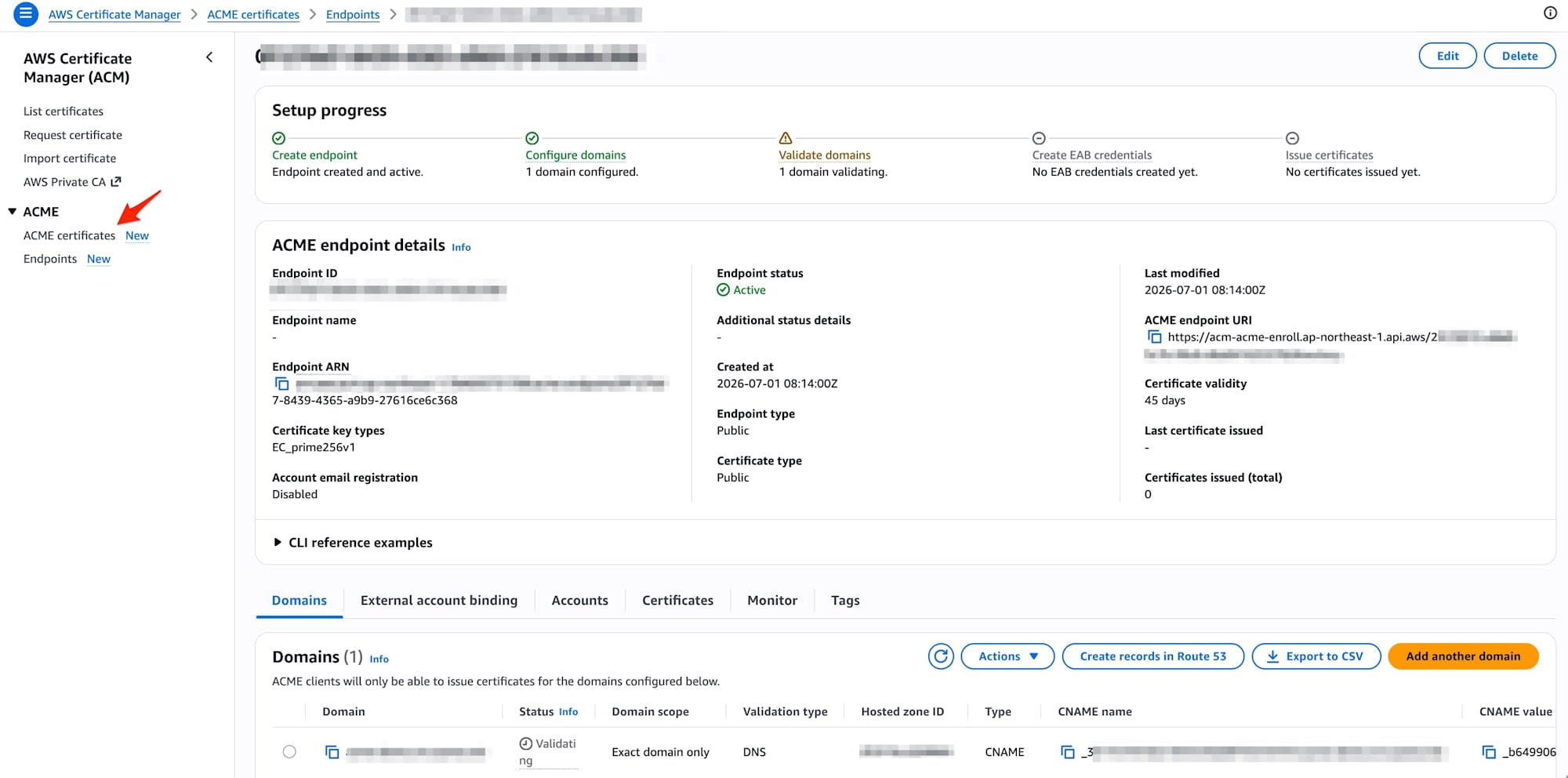Viewport: 1568px width, 778px height.
Task: Copy the CNAME value starting _b649906
Action: click(x=1489, y=752)
